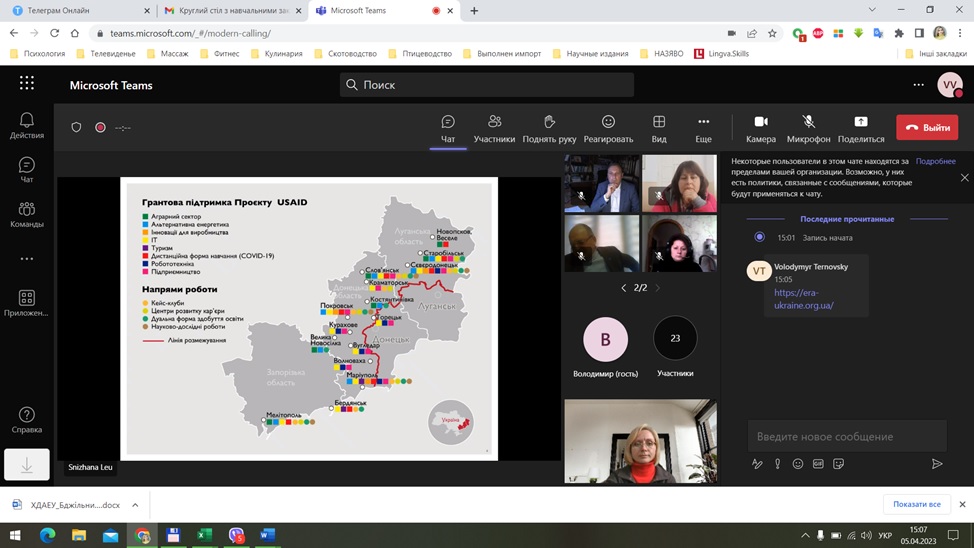Dismiss the chat policy notice
The width and height of the screenshot is (974, 548).
point(964,178)
